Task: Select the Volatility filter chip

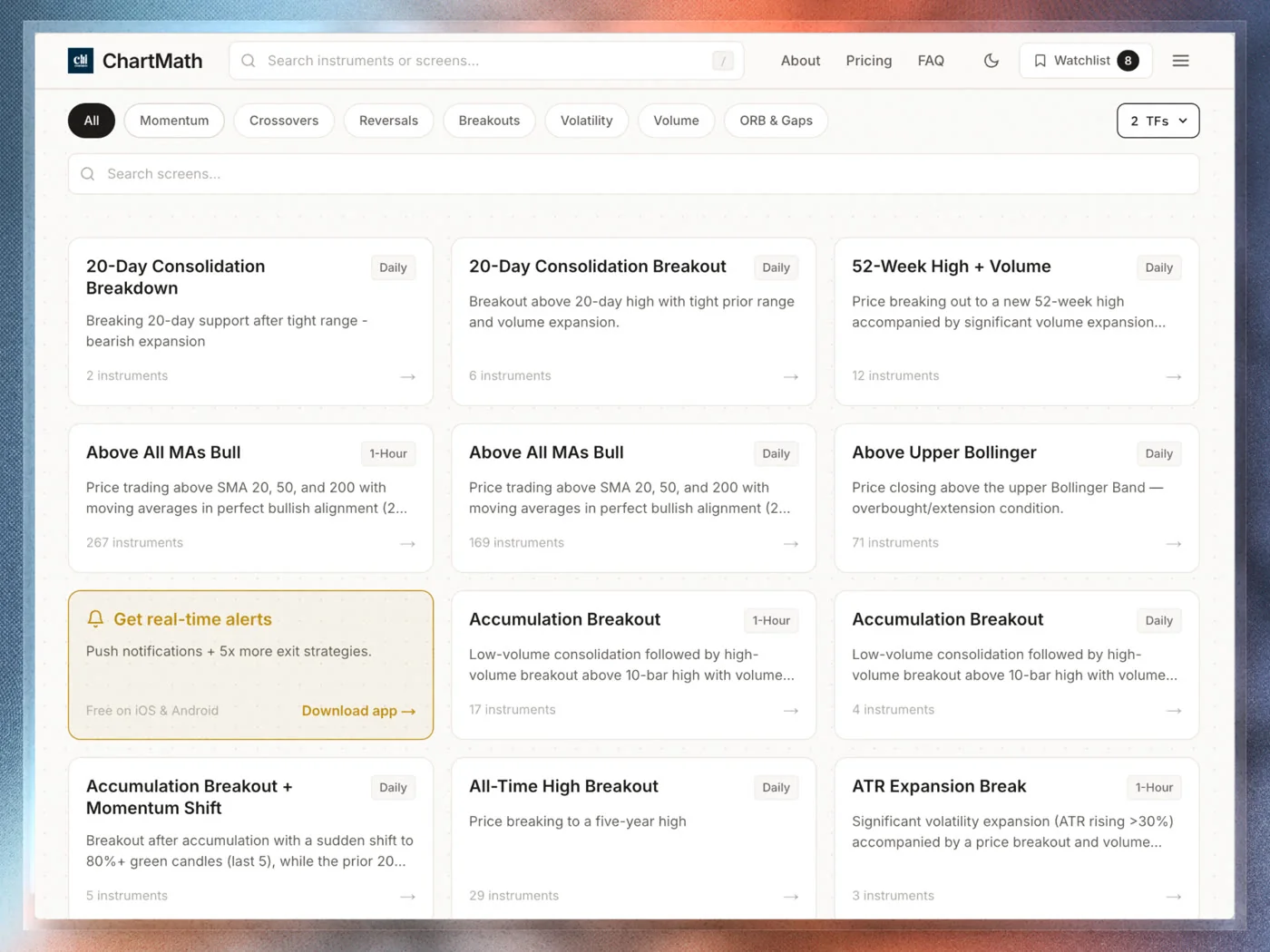Action: tap(586, 121)
